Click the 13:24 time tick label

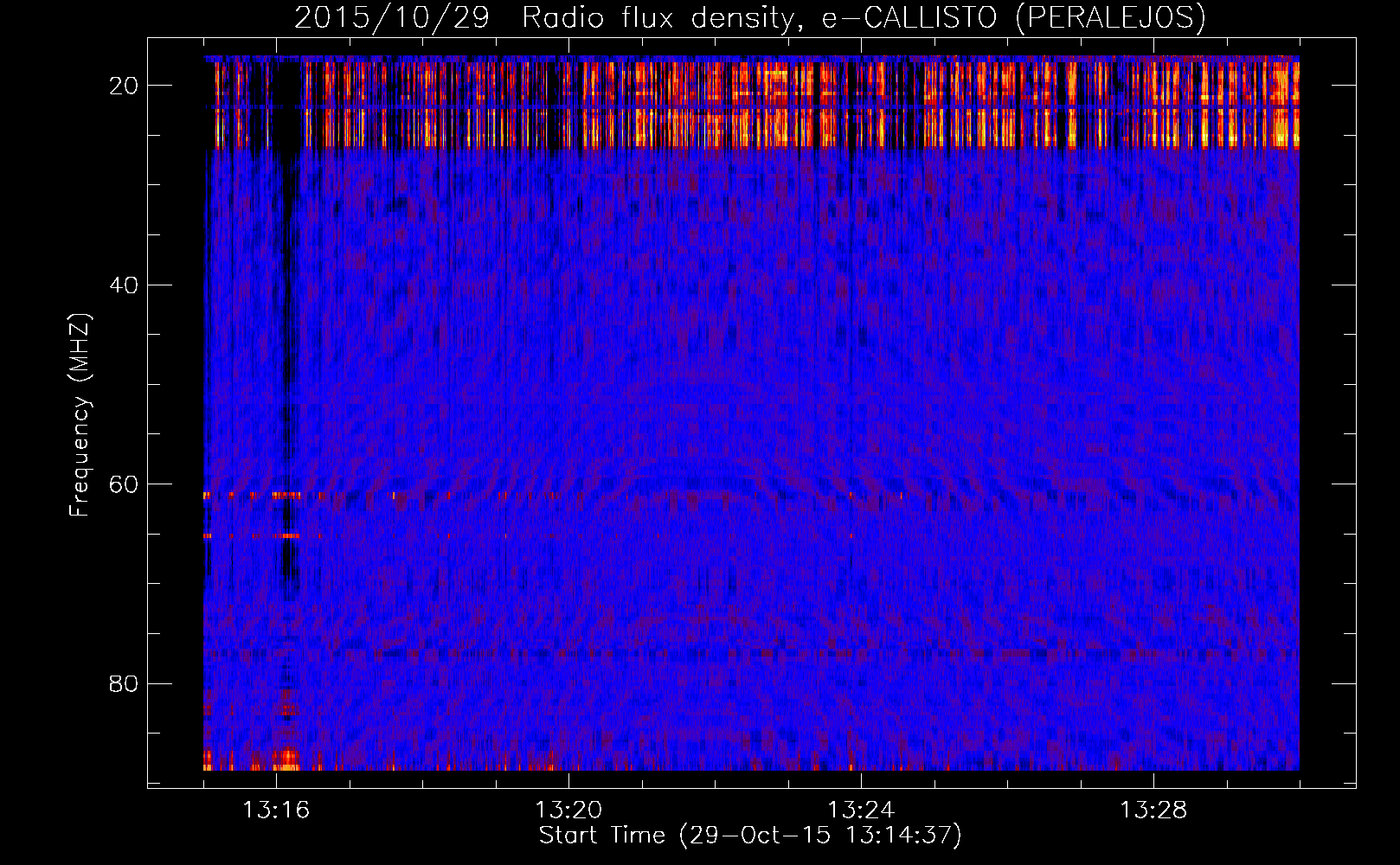click(x=861, y=810)
